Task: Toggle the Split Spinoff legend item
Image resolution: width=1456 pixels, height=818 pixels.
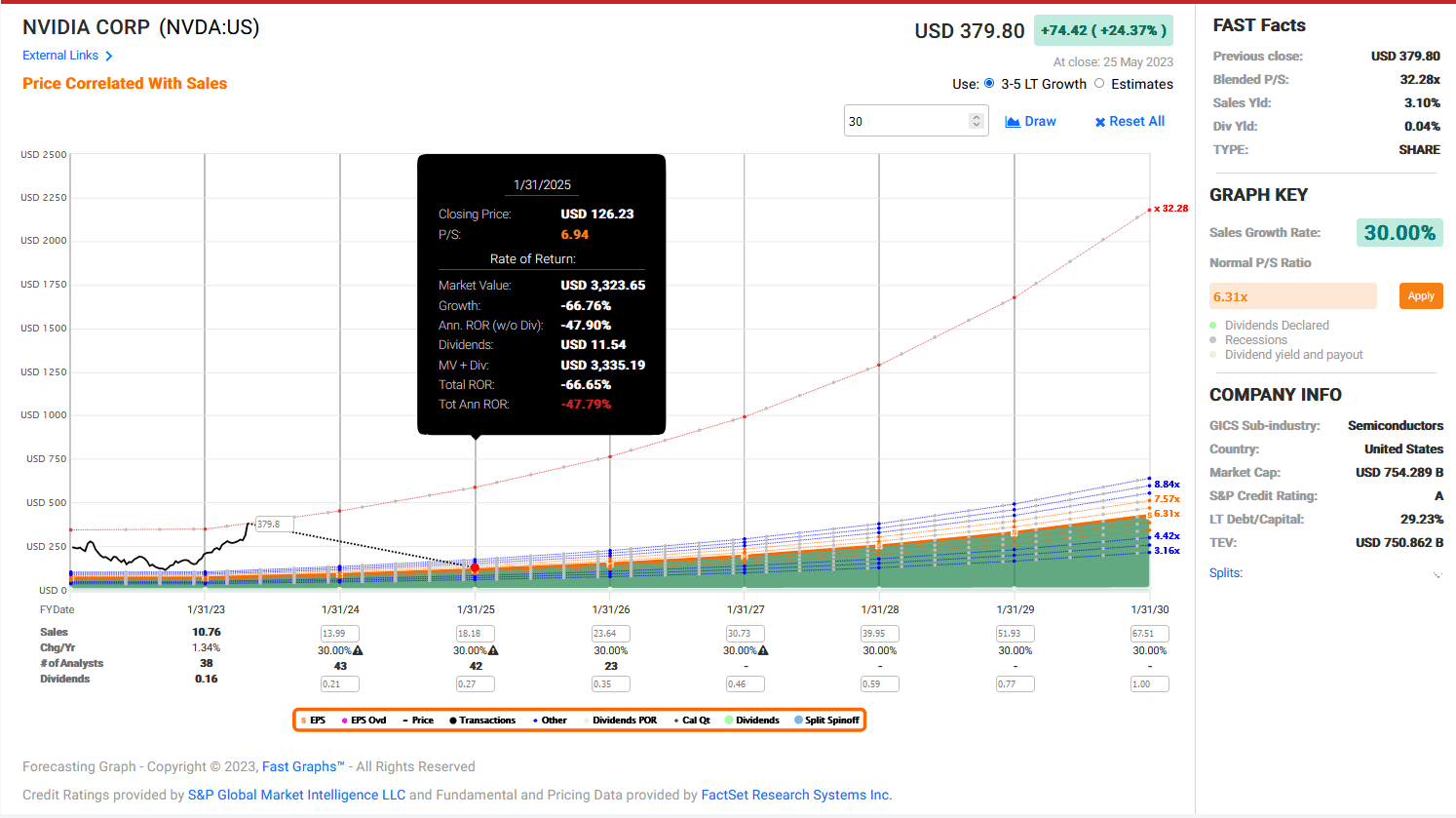Action: 826,721
